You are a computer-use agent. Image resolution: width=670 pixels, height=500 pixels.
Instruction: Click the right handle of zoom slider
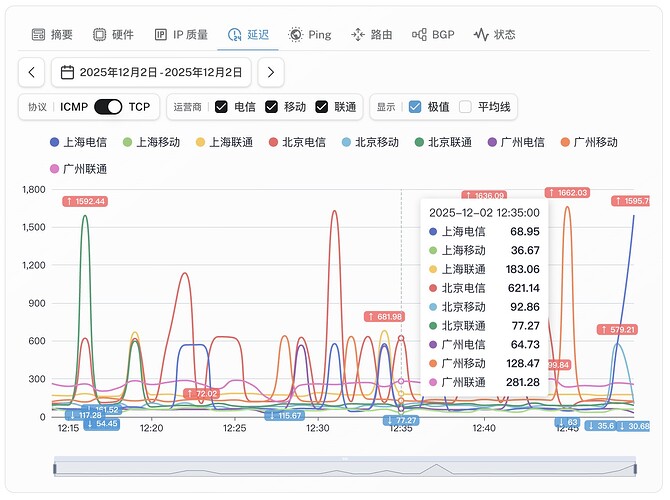pos(635,469)
